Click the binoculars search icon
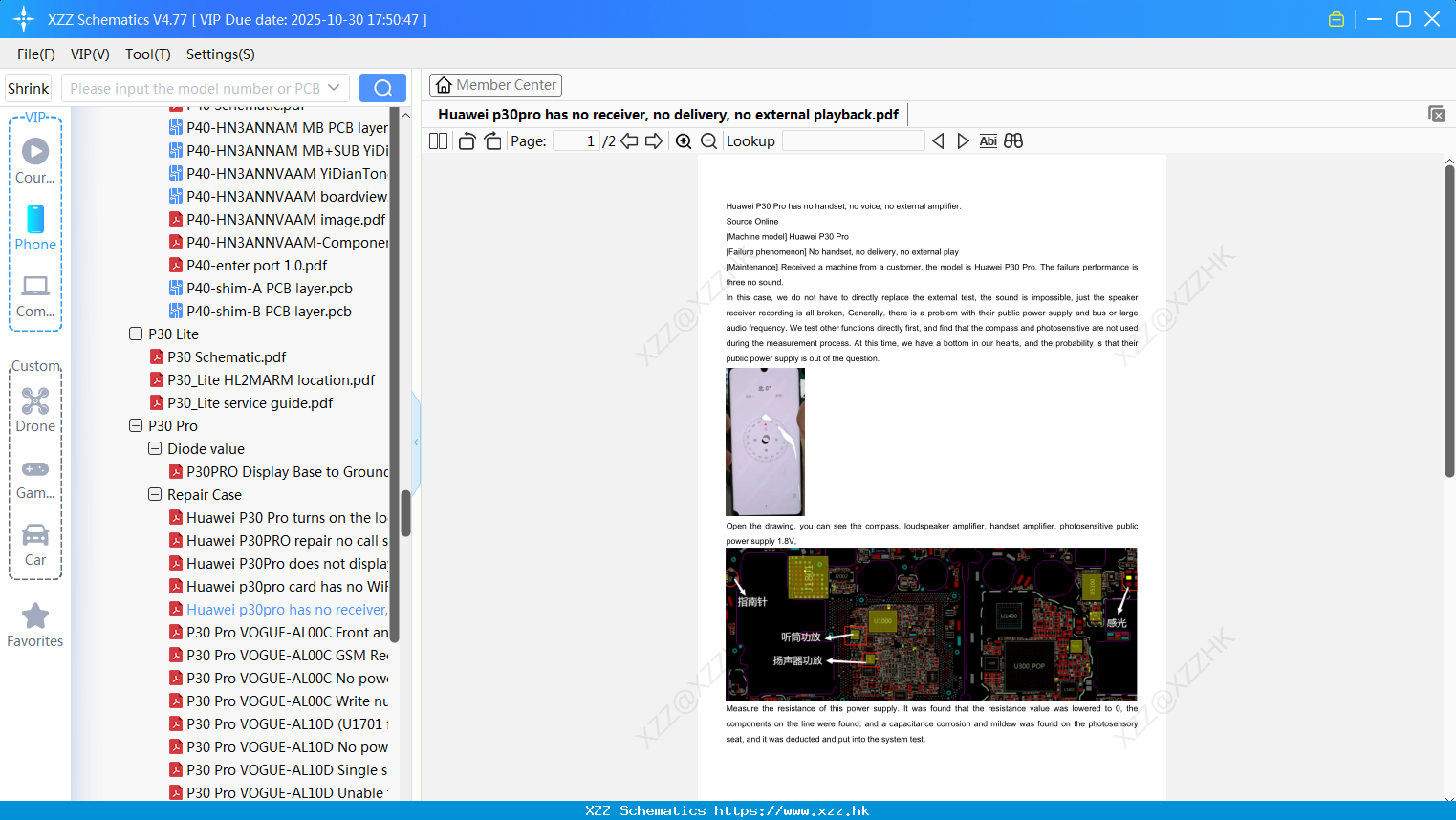Image resolution: width=1456 pixels, height=820 pixels. click(1013, 141)
